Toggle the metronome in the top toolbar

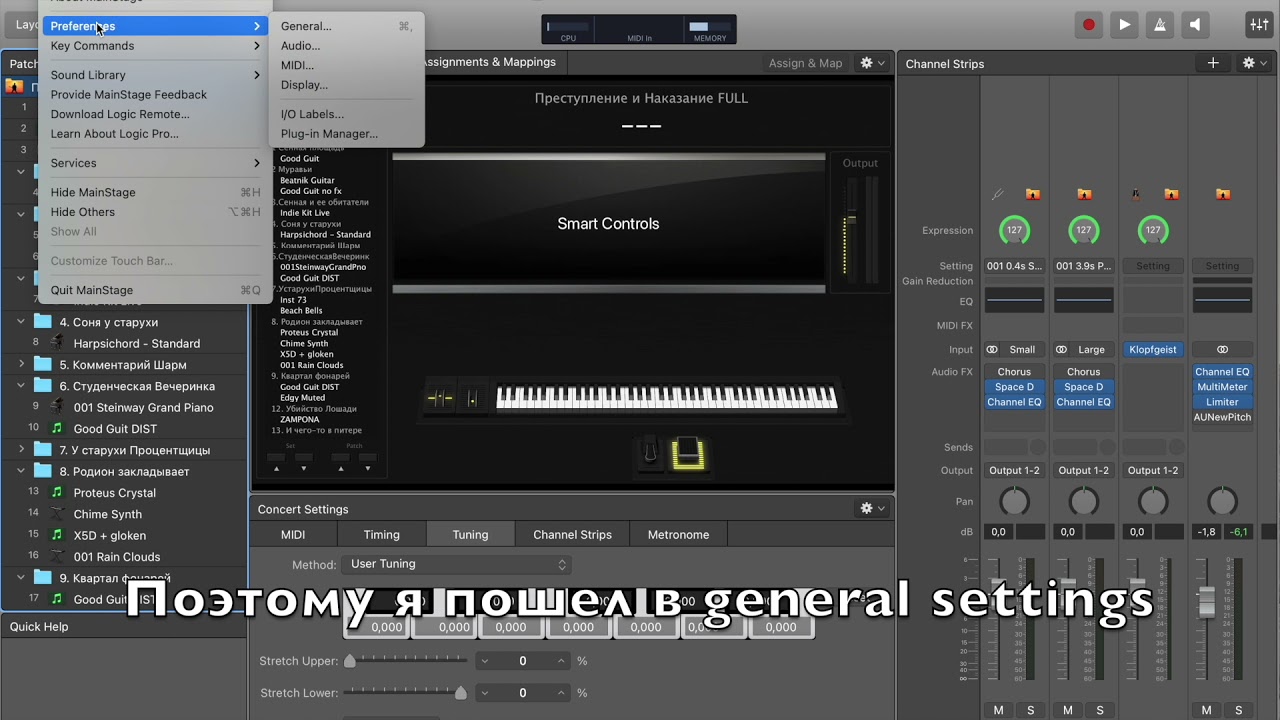(x=1160, y=25)
